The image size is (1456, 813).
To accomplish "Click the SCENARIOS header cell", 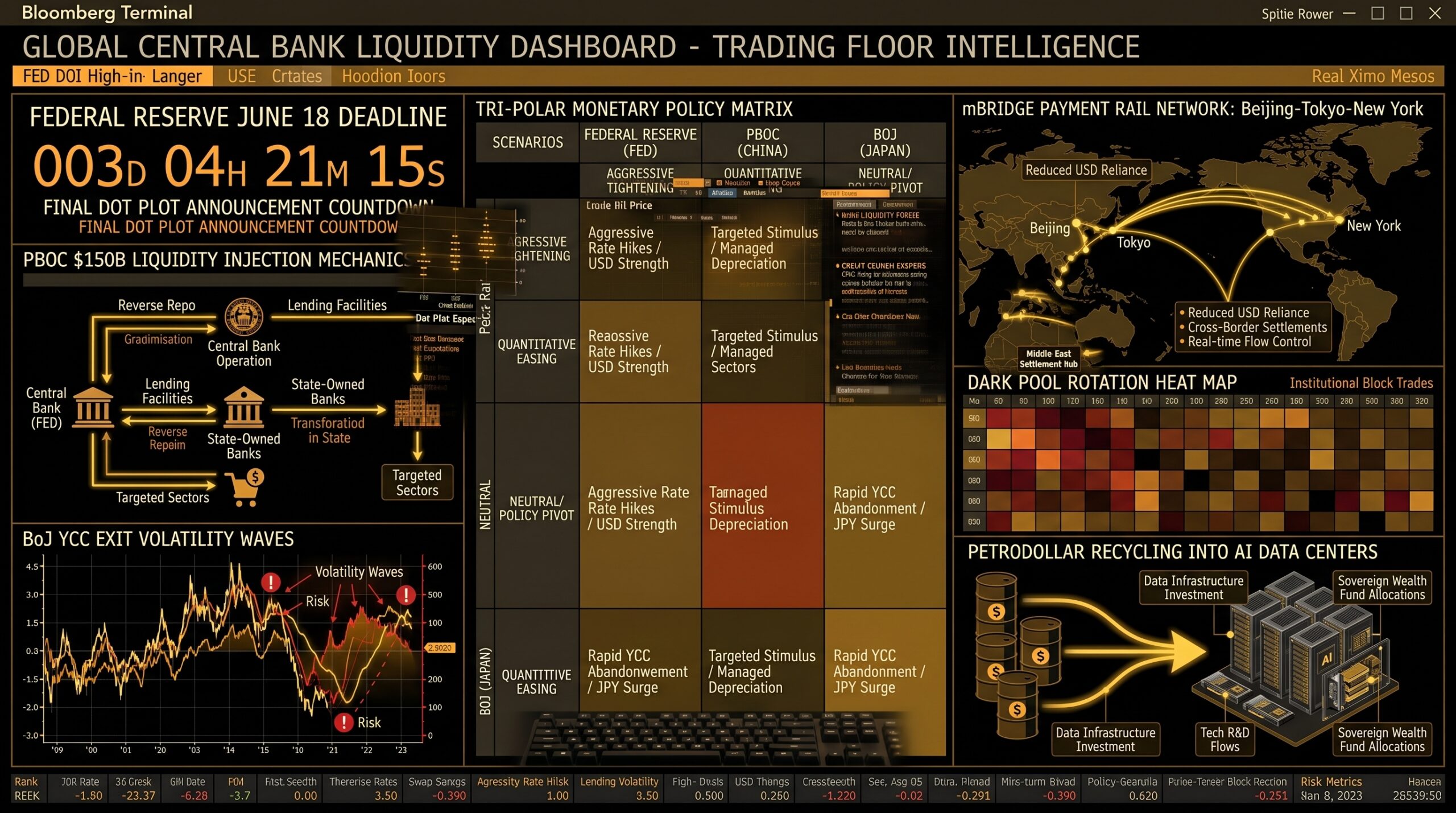I will (x=527, y=142).
